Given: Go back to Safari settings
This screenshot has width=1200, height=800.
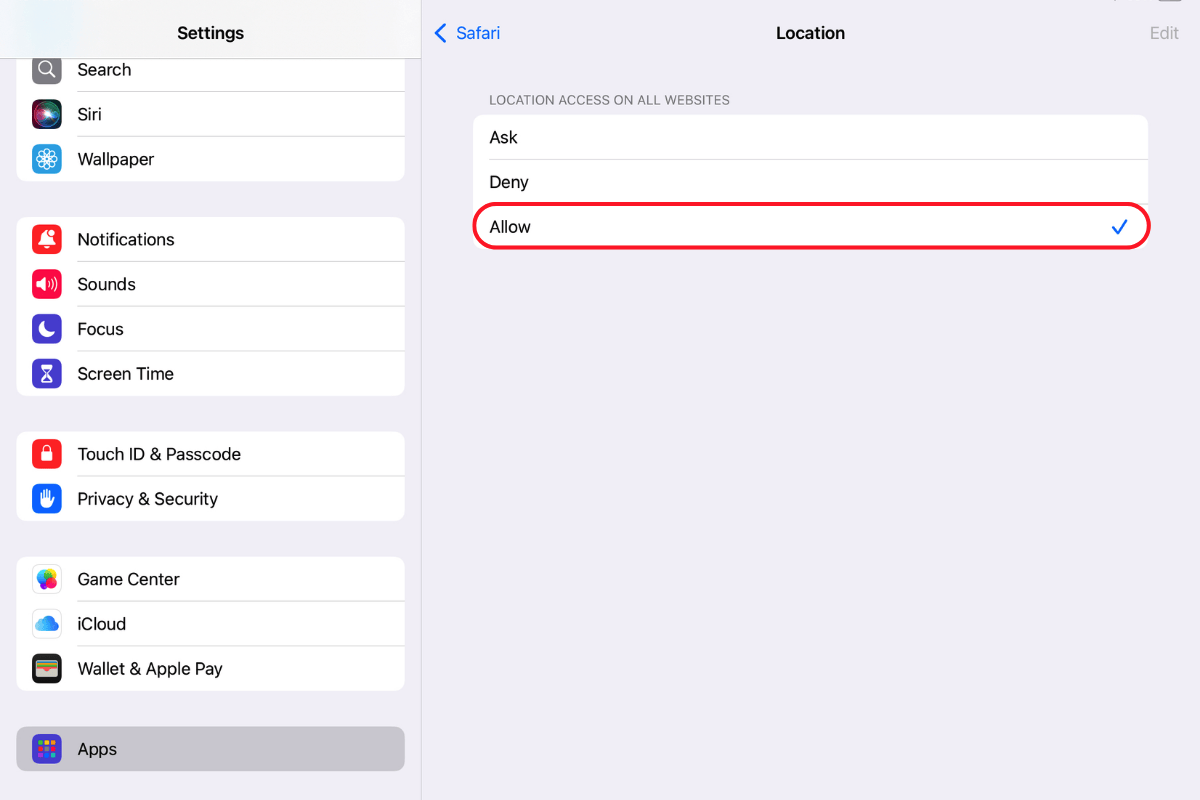Looking at the screenshot, I should point(466,33).
